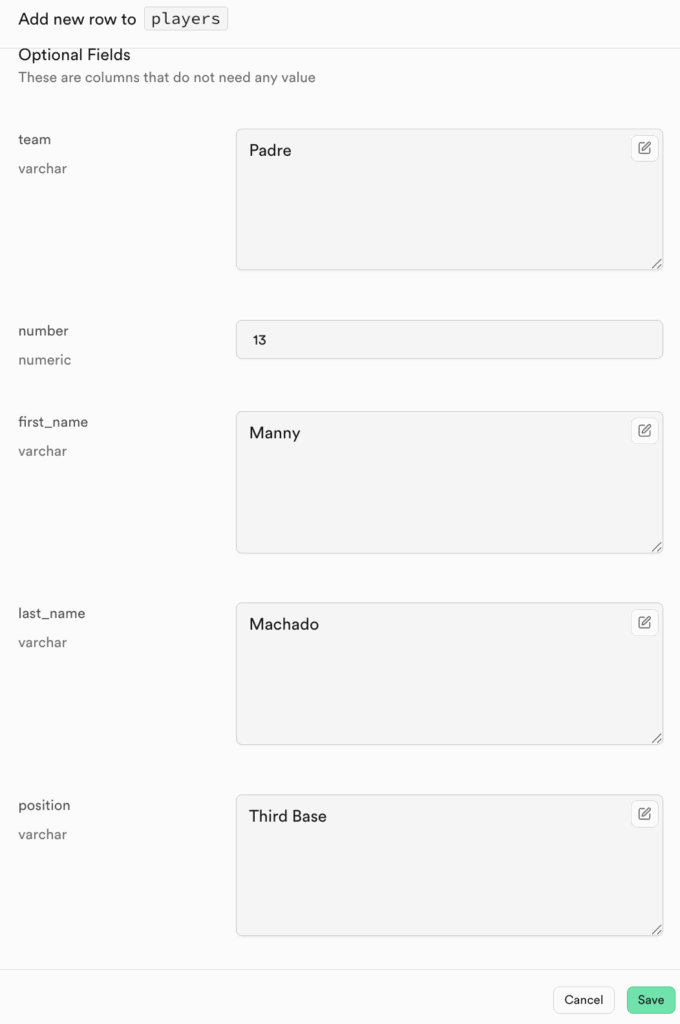Click the last_name column label

pos(52,613)
